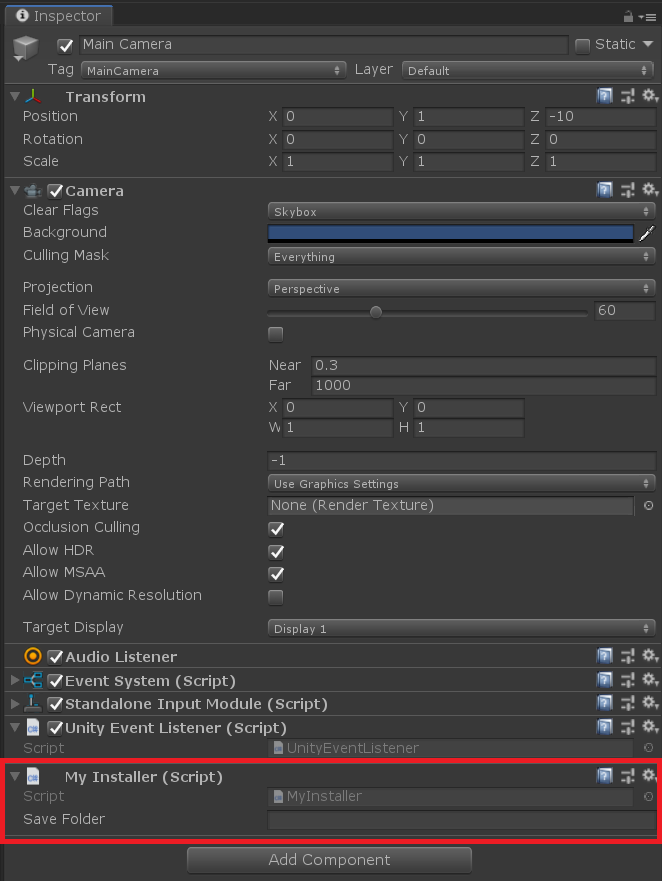Toggle Inspector lock icon
The width and height of the screenshot is (663, 881).
click(629, 17)
